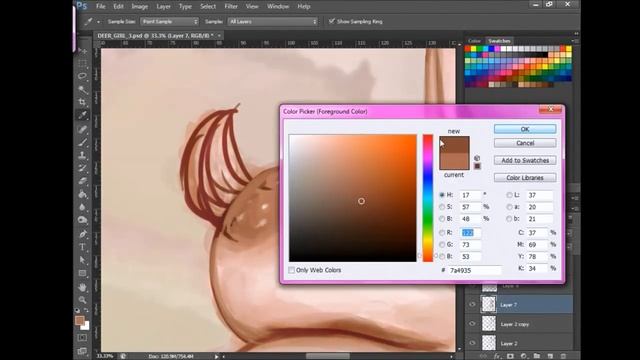Create new group folder icon
This screenshot has width=640, height=360.
tap(537, 356)
